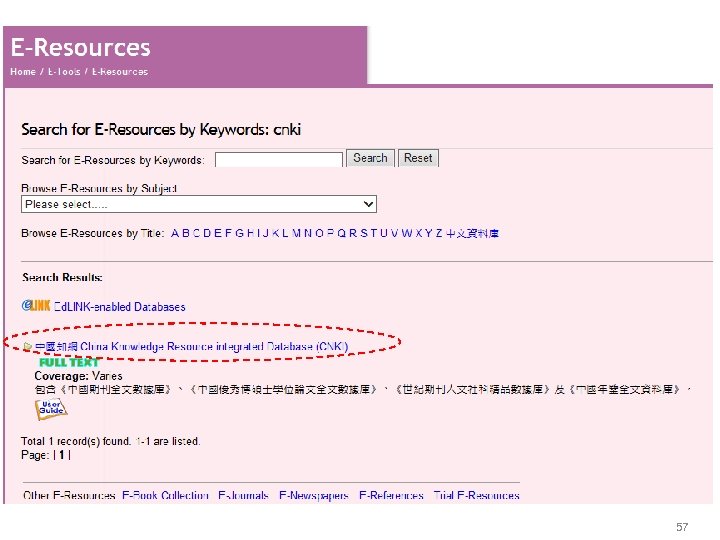Browse titles starting with Z
Screen dimensions: 720x540
click(x=439, y=233)
